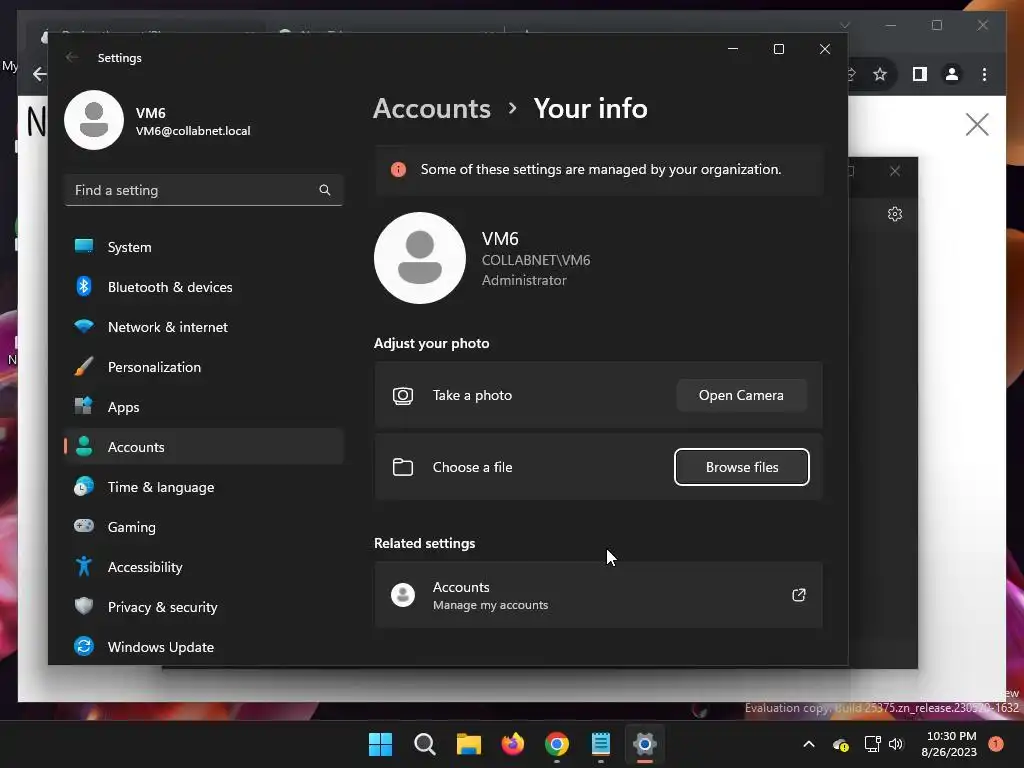Click the OneDrive cloud tray icon

point(840,744)
